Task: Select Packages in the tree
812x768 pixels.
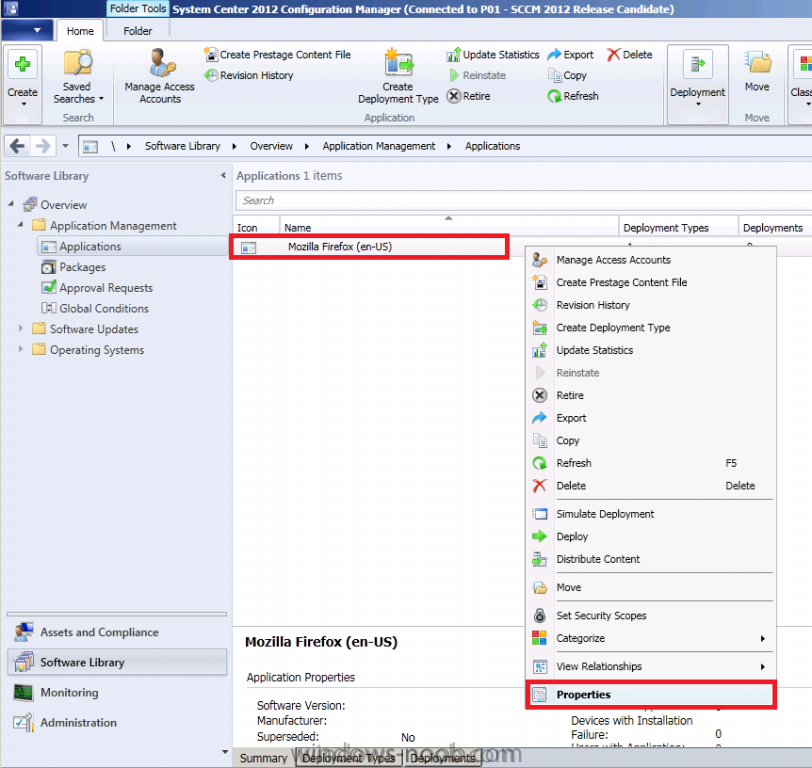Action: 82,267
